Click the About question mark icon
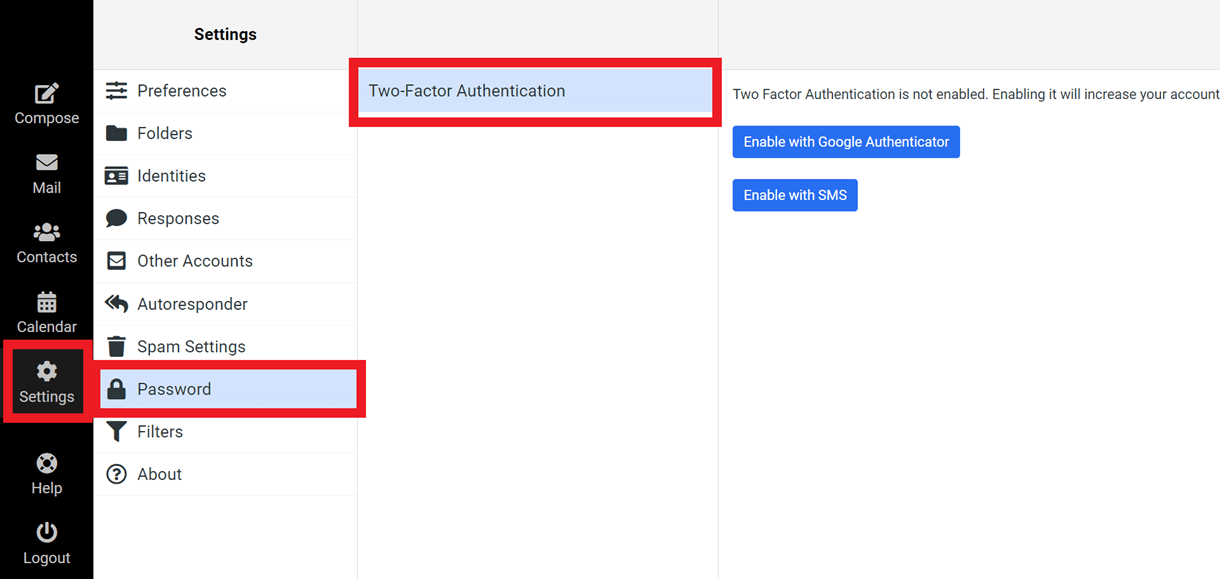 [117, 474]
